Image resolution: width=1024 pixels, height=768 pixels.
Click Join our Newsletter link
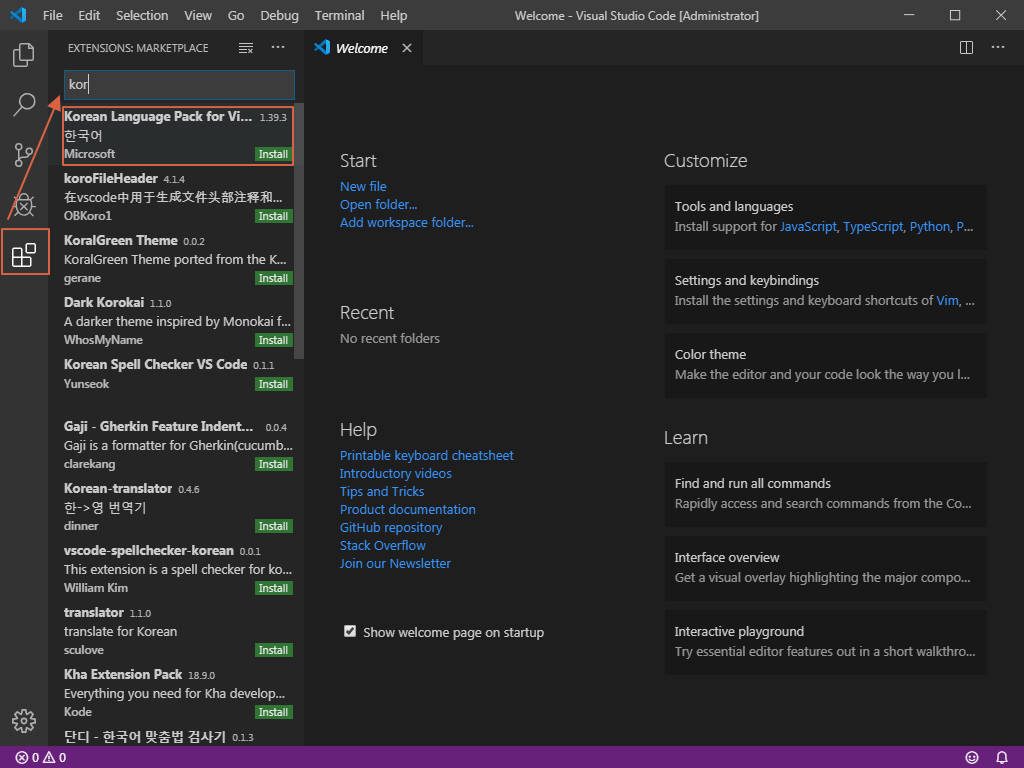pos(394,564)
